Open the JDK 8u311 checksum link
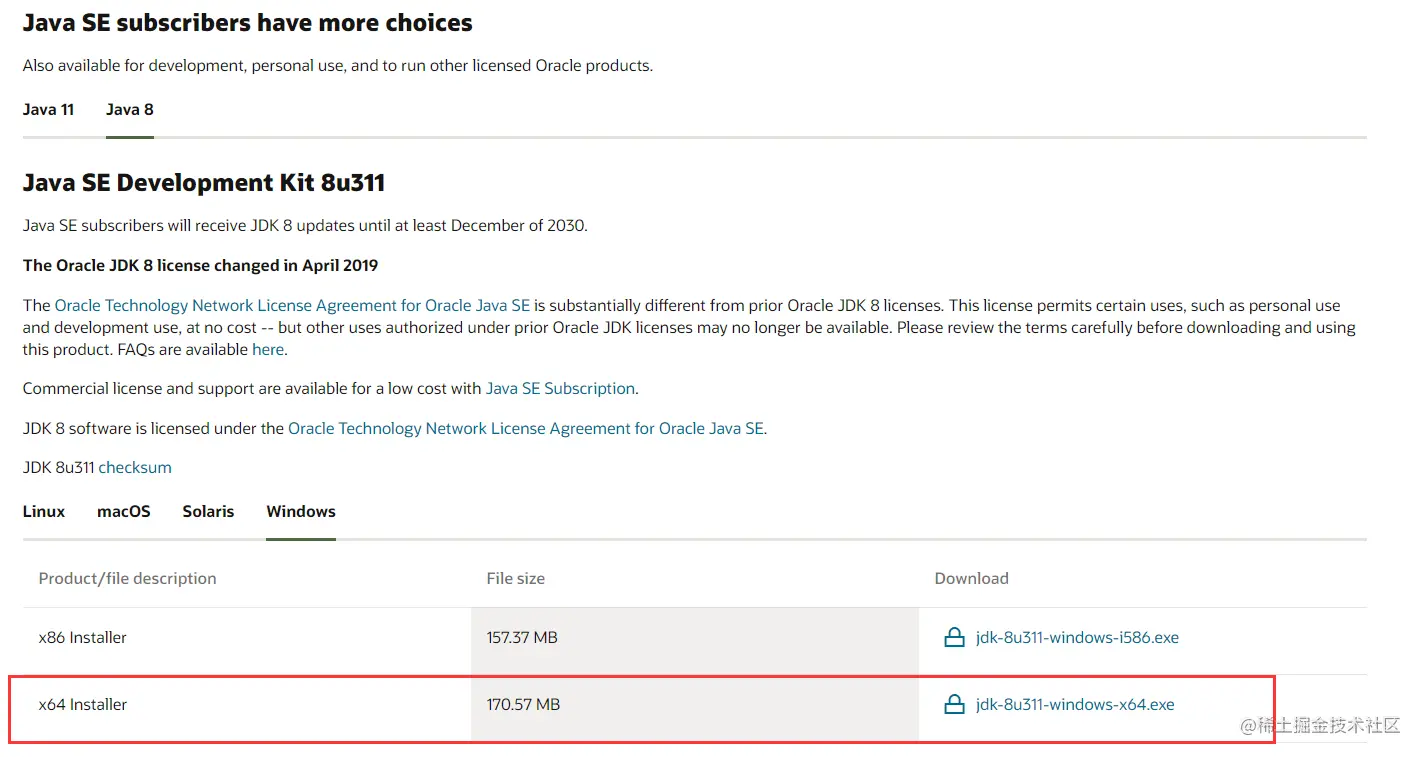Image resolution: width=1422 pixels, height=757 pixels. (135, 468)
